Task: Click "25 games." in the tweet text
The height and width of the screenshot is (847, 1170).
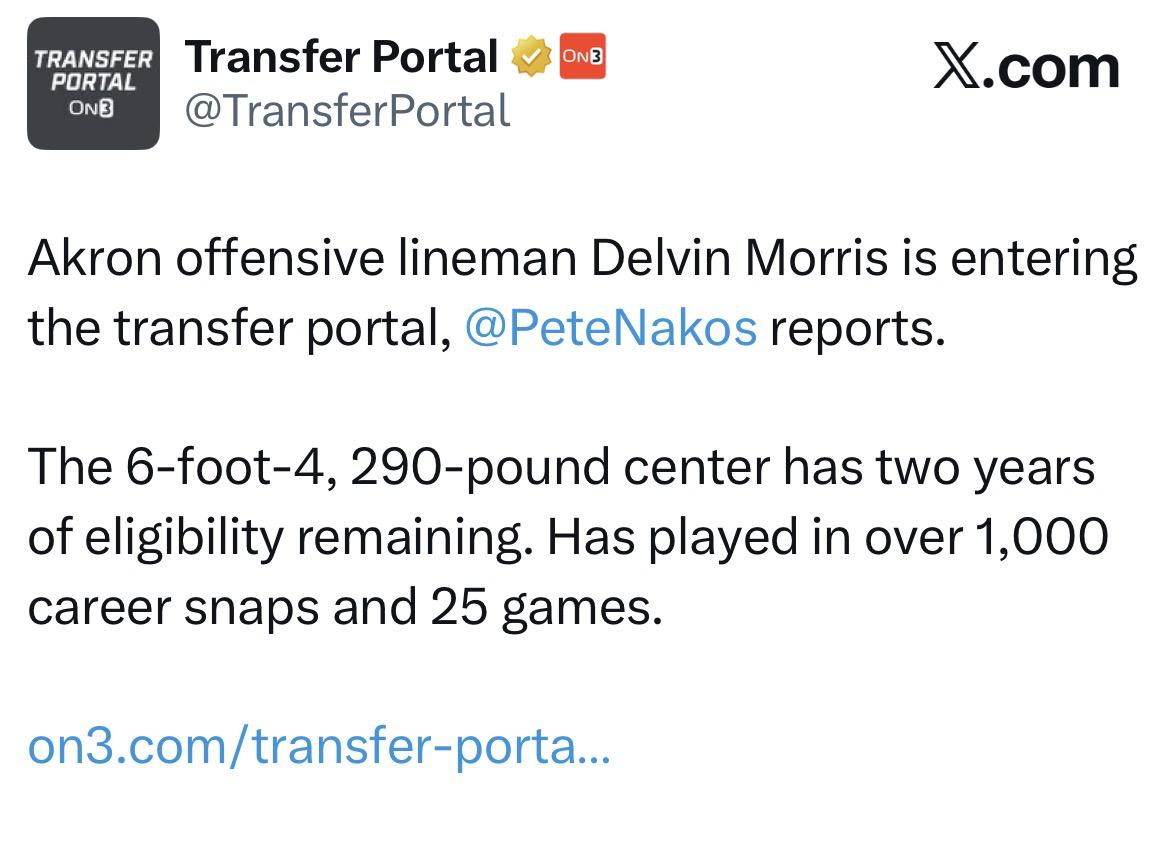Action: pyautogui.click(x=547, y=607)
